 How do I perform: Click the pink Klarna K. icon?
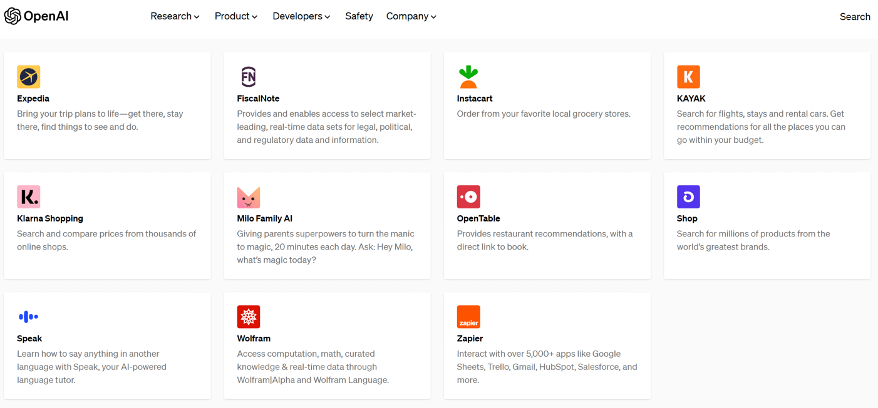(x=29, y=197)
